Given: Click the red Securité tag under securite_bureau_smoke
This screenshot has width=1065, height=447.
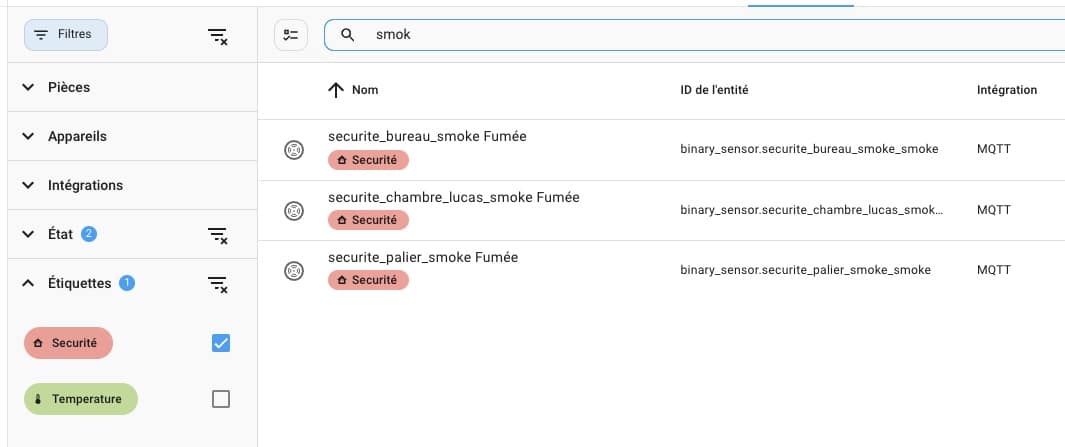Looking at the screenshot, I should 368,160.
